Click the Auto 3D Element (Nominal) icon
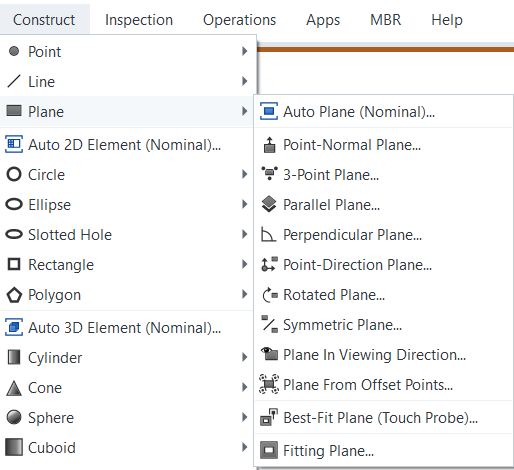 pyautogui.click(x=14, y=327)
